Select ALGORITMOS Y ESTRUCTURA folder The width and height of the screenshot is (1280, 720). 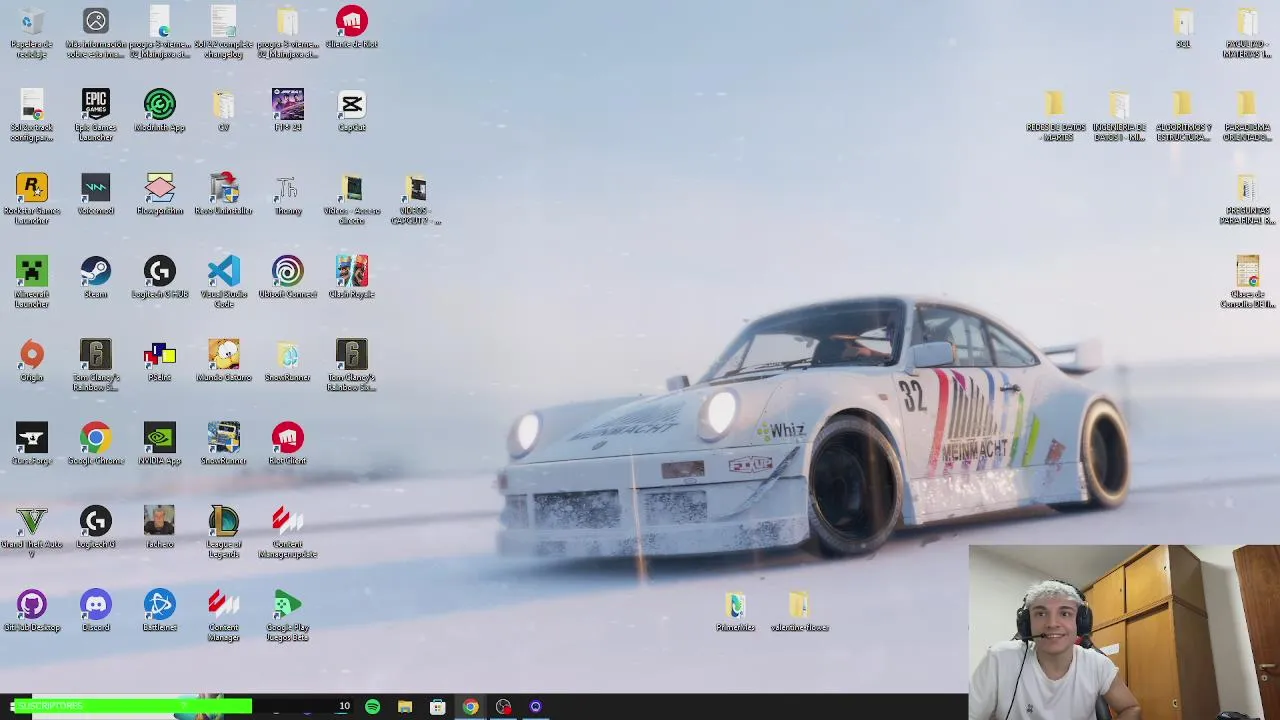[x=1183, y=115]
